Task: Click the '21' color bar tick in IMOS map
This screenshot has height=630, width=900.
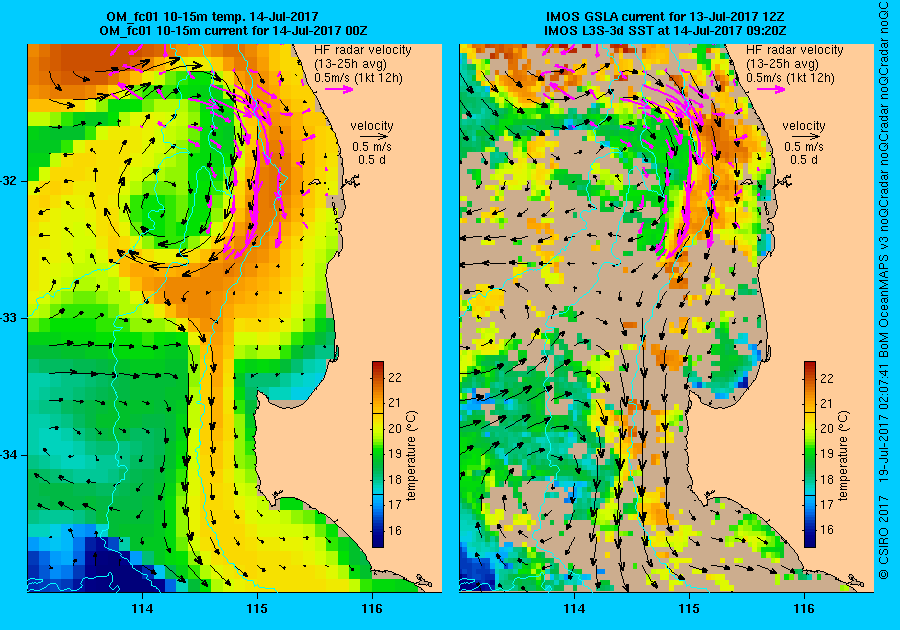Action: tap(827, 404)
